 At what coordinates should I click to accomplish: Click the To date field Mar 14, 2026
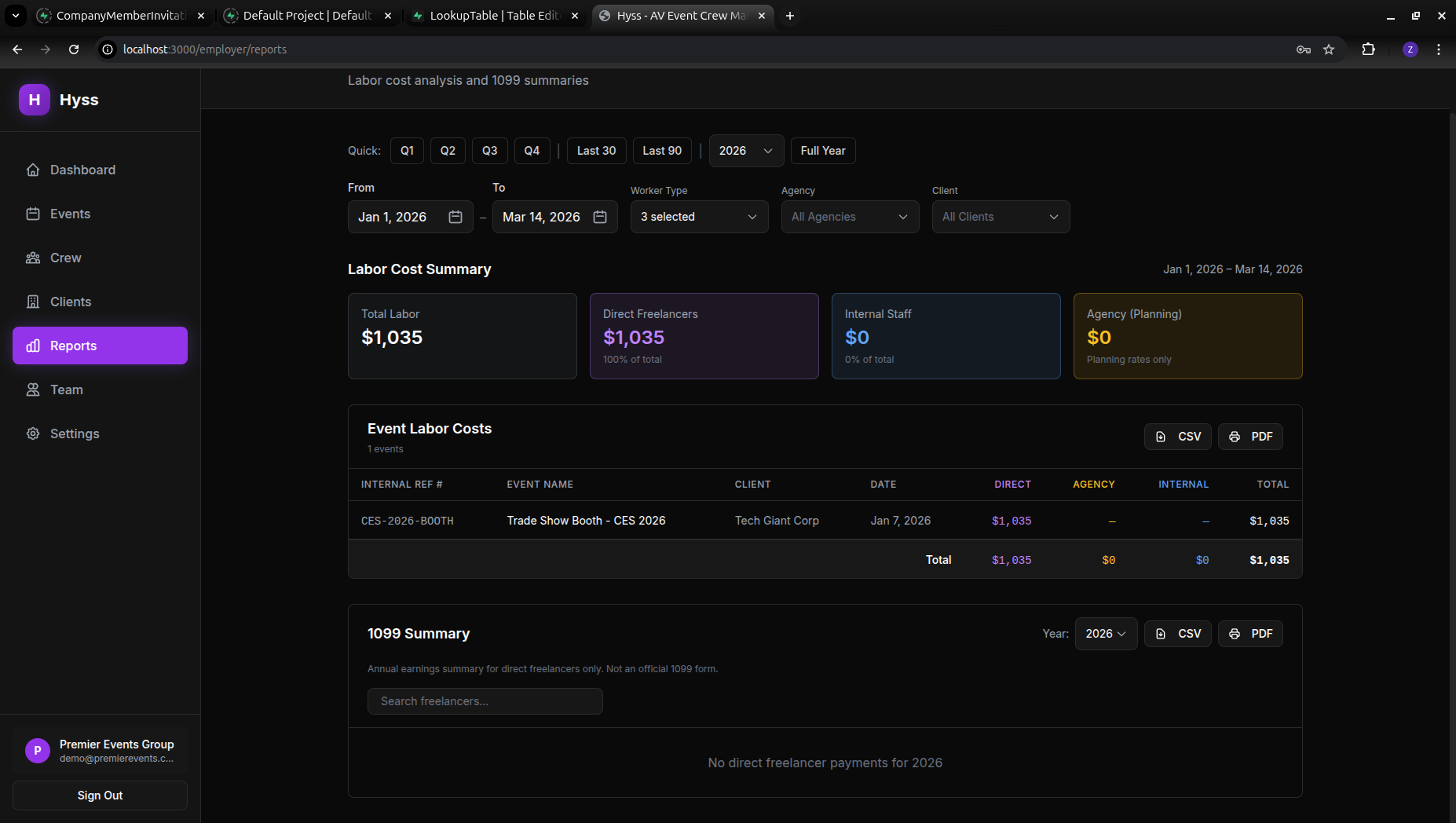[555, 217]
